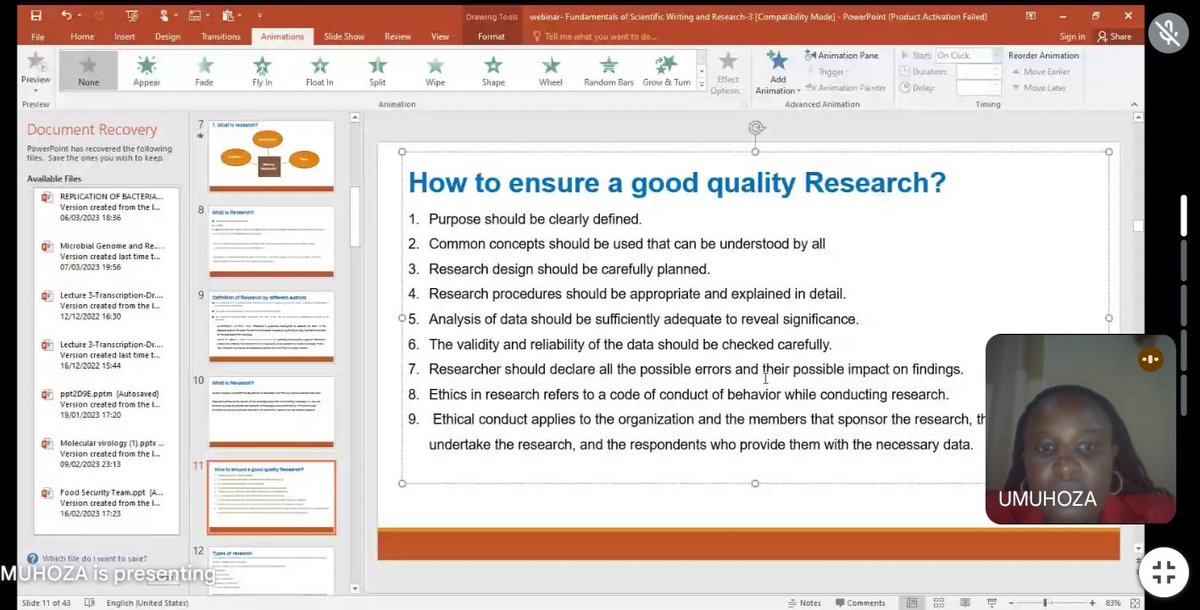Open the File tab
Image resolution: width=1200 pixels, height=610 pixels.
[37, 37]
